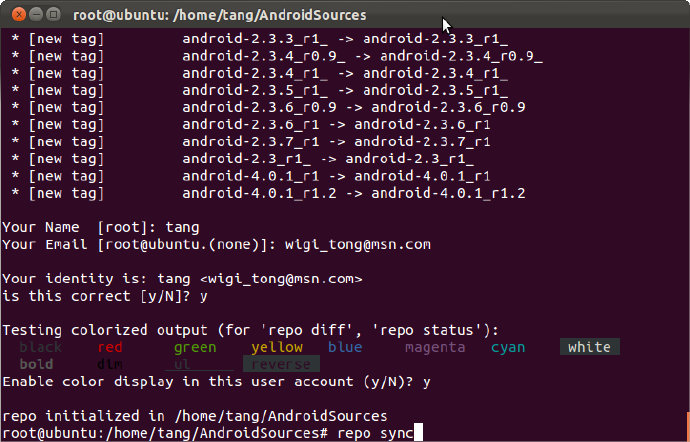The width and height of the screenshot is (690, 442).
Task: Click the tag line android-2.3.7_r1
Action: pos(251,142)
